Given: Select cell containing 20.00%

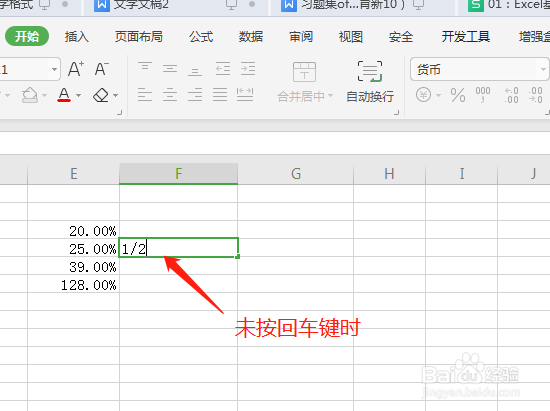Looking at the screenshot, I should coord(73,230).
